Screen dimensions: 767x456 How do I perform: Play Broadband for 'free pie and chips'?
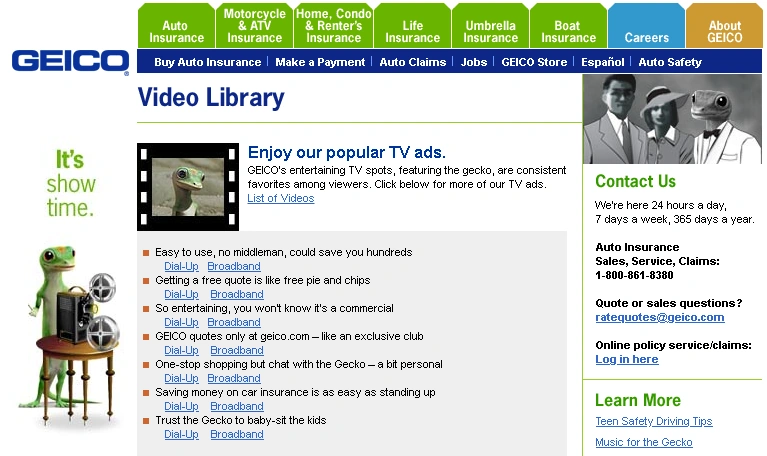pyautogui.click(x=237, y=294)
